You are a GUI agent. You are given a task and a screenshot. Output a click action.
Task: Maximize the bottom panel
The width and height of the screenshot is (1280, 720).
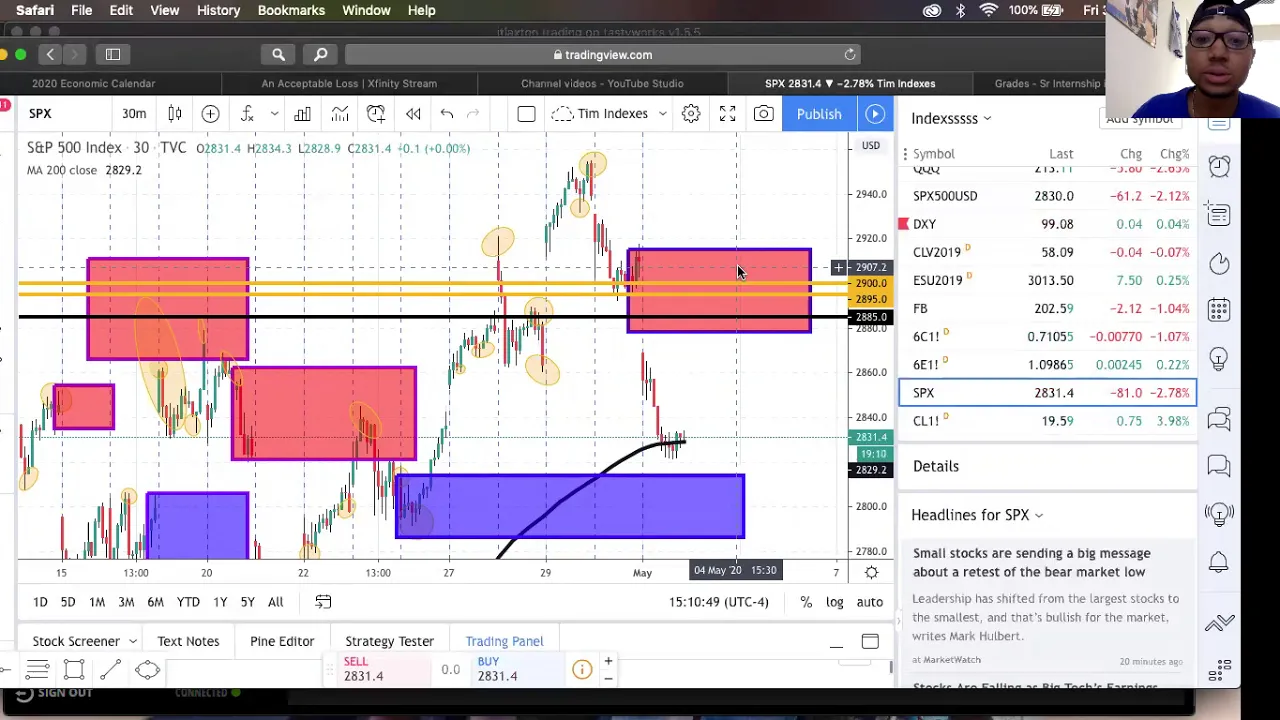pyautogui.click(x=870, y=641)
